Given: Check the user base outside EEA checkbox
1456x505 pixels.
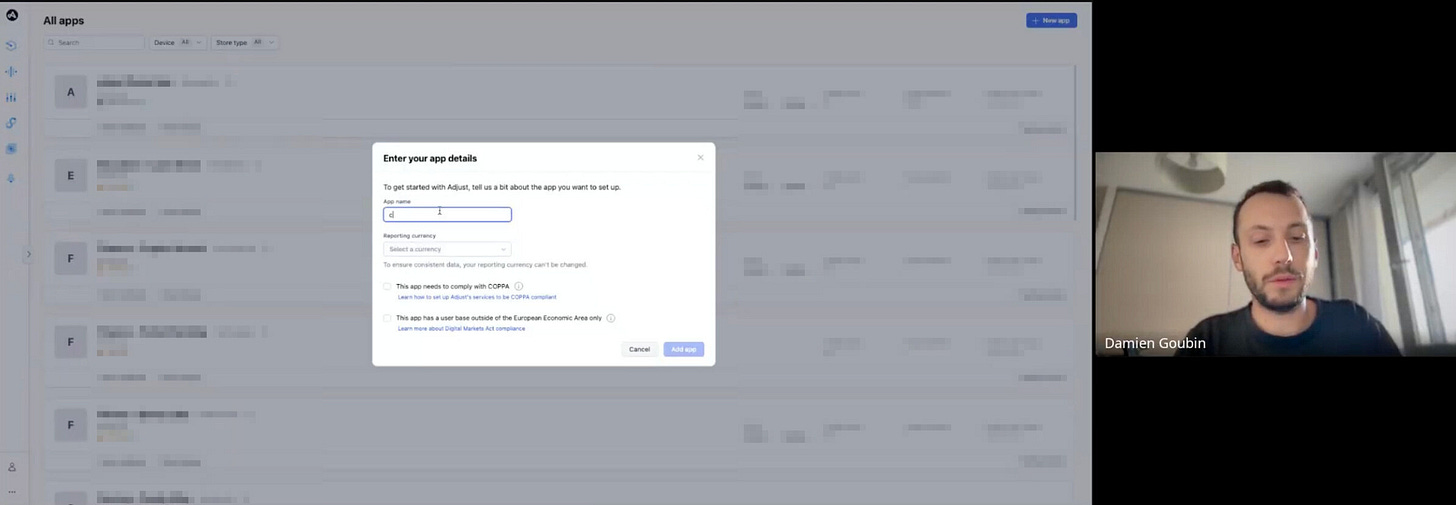Looking at the screenshot, I should [388, 318].
